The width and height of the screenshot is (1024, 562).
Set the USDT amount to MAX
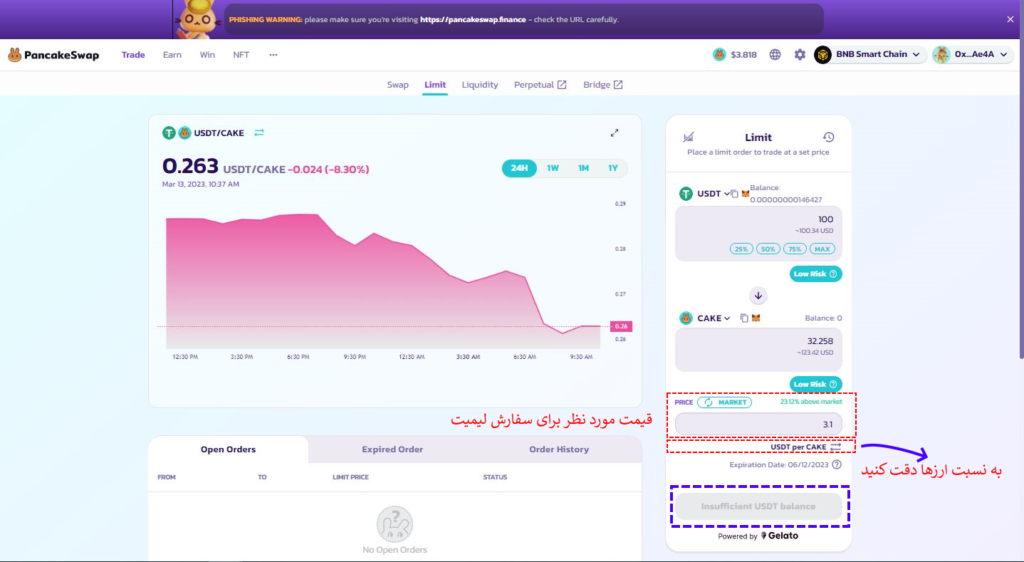[x=822, y=249]
